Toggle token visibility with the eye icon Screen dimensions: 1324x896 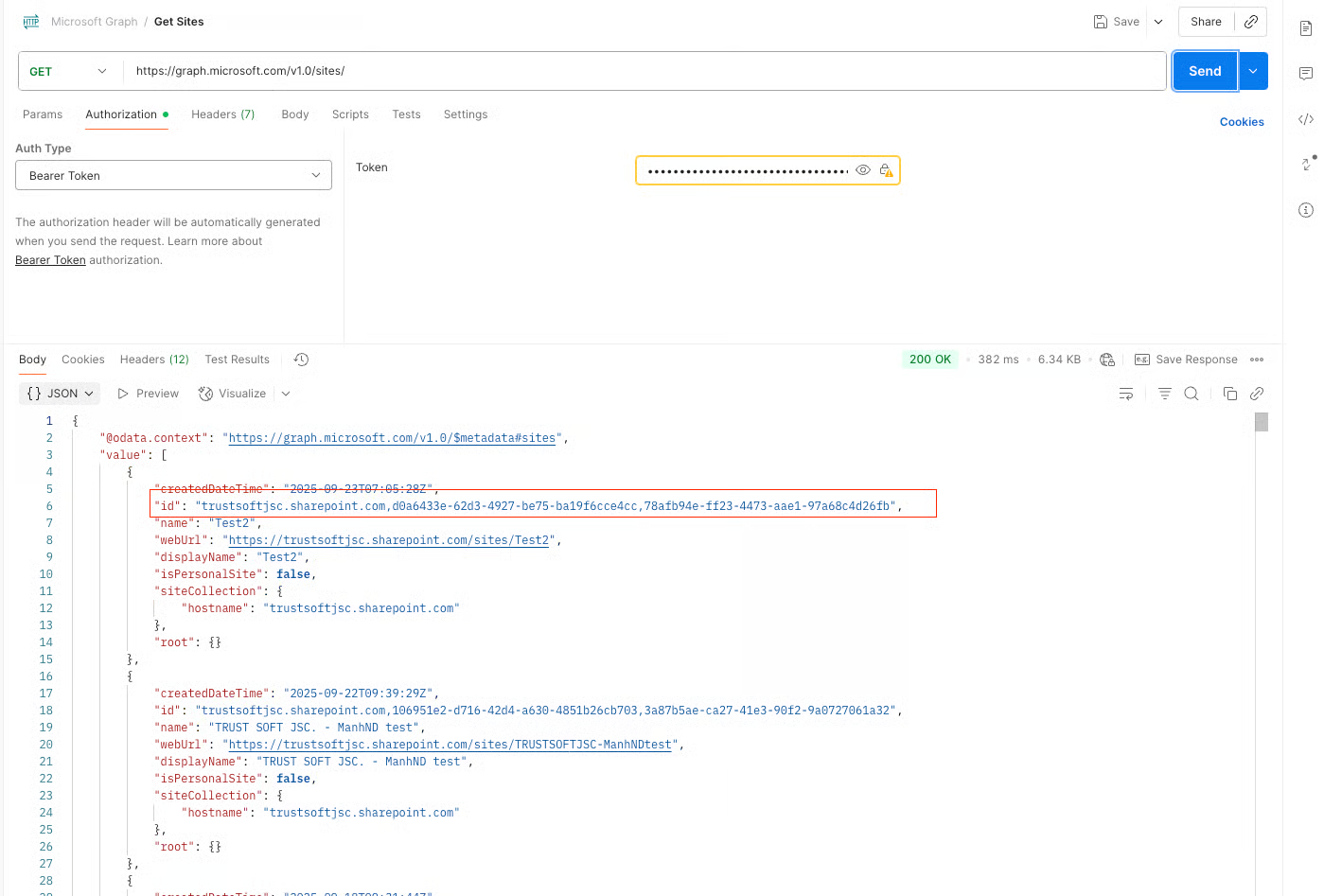862,170
